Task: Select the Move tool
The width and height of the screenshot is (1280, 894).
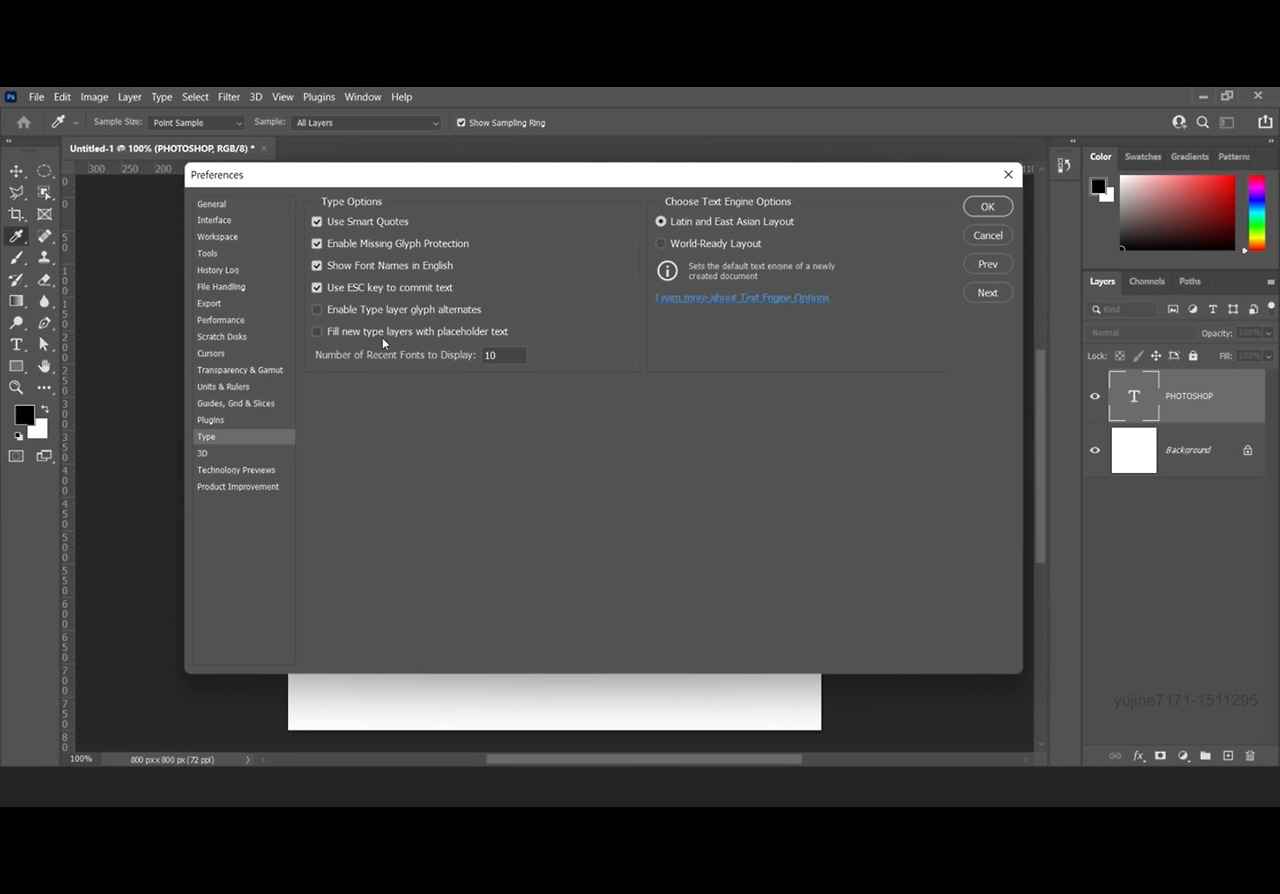Action: click(17, 171)
